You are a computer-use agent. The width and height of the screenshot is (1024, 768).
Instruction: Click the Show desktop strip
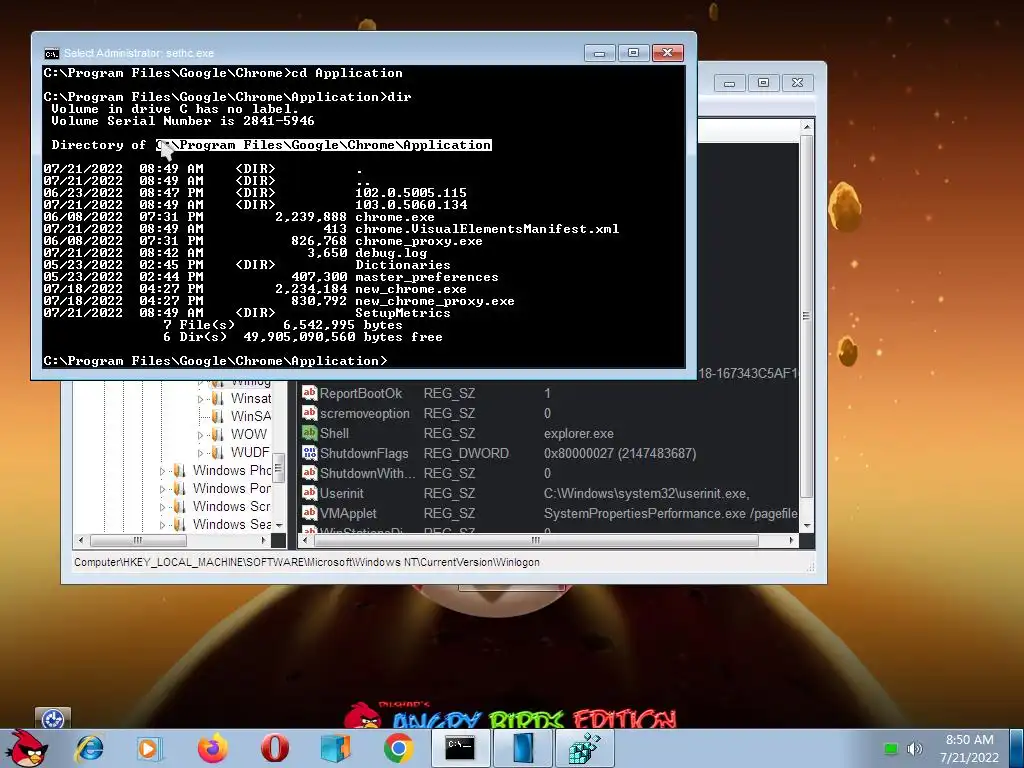click(x=1017, y=748)
